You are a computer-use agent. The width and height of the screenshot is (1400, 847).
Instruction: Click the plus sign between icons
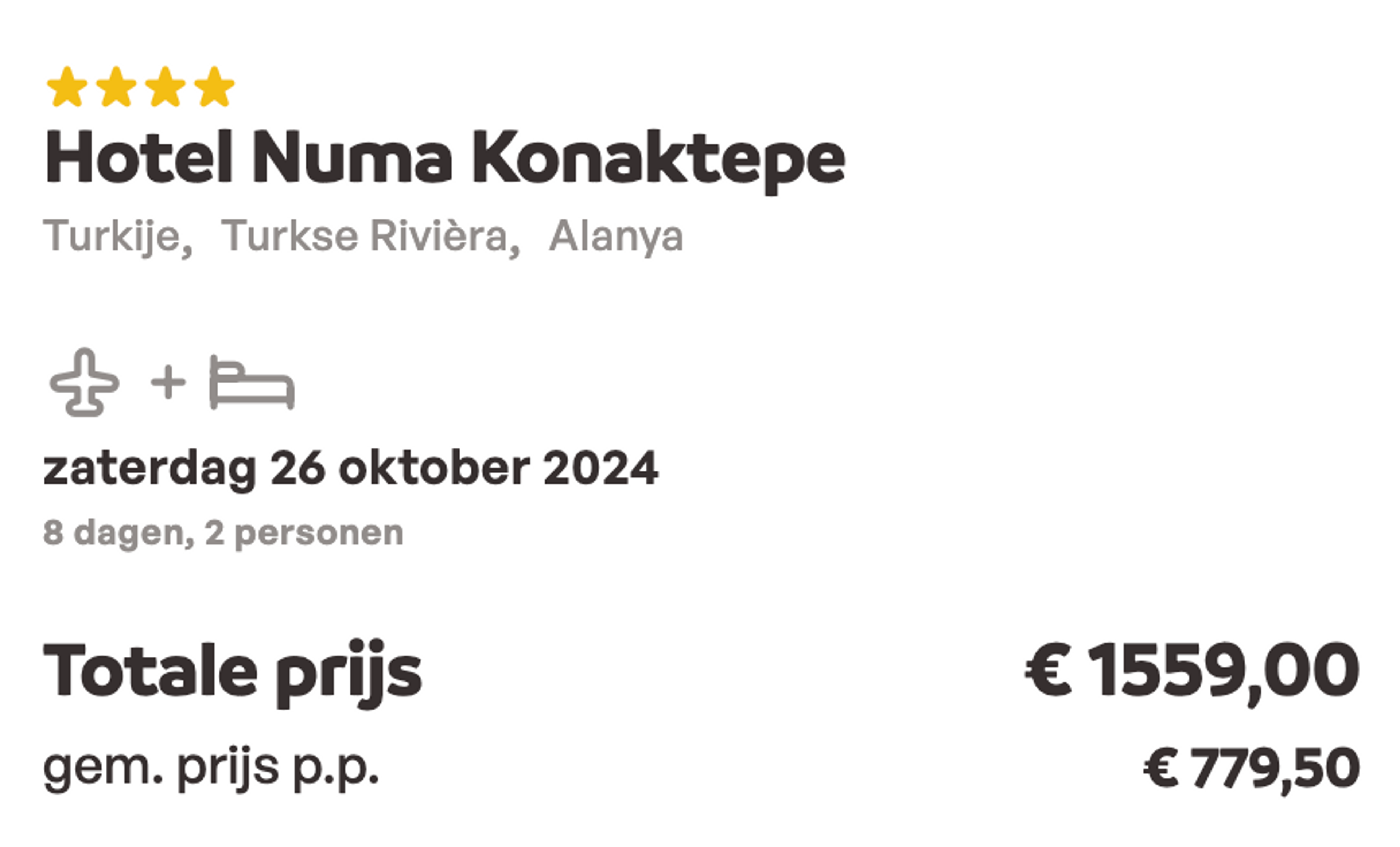tap(168, 383)
